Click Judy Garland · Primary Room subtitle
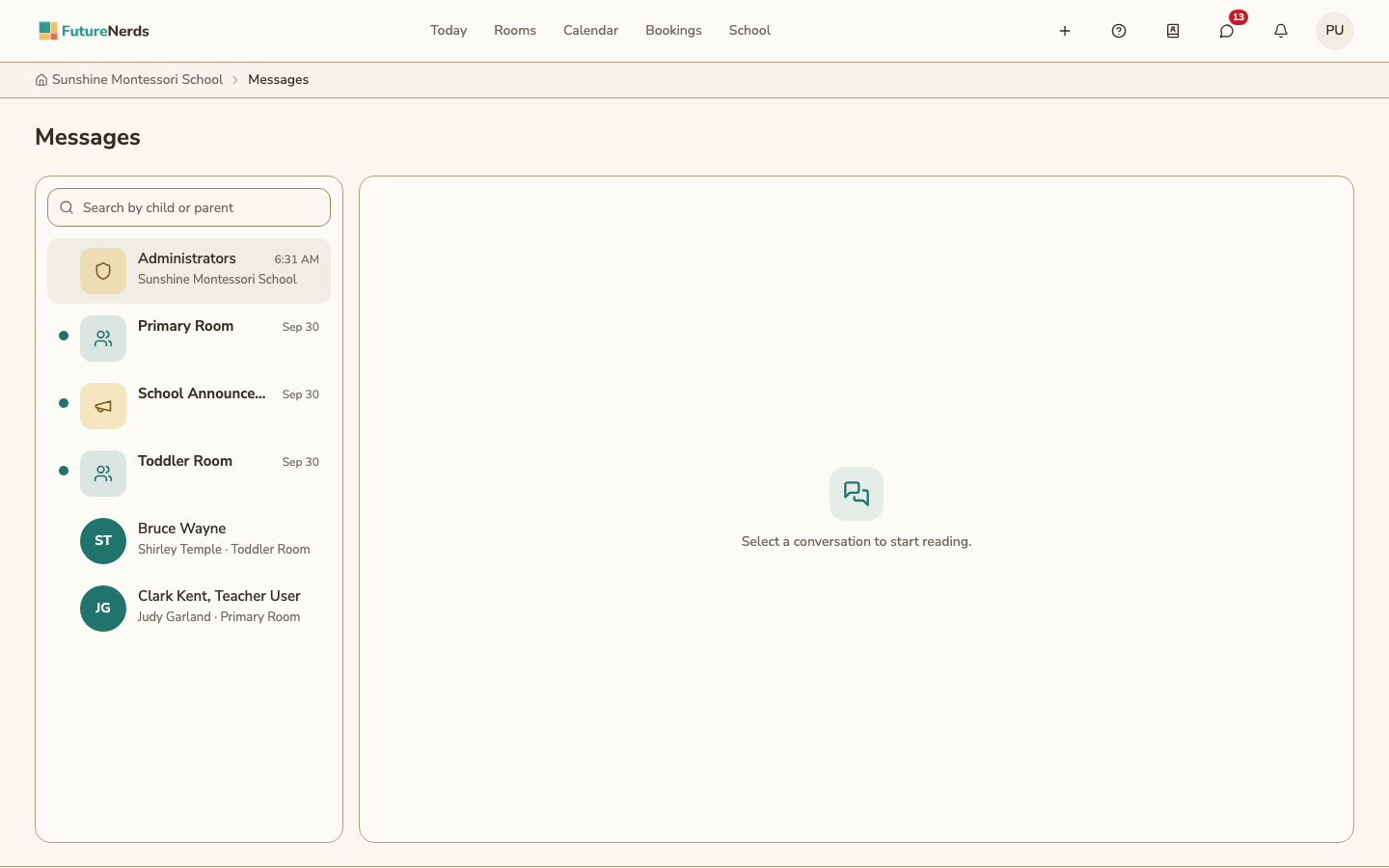This screenshot has height=868, width=1389. point(219,617)
